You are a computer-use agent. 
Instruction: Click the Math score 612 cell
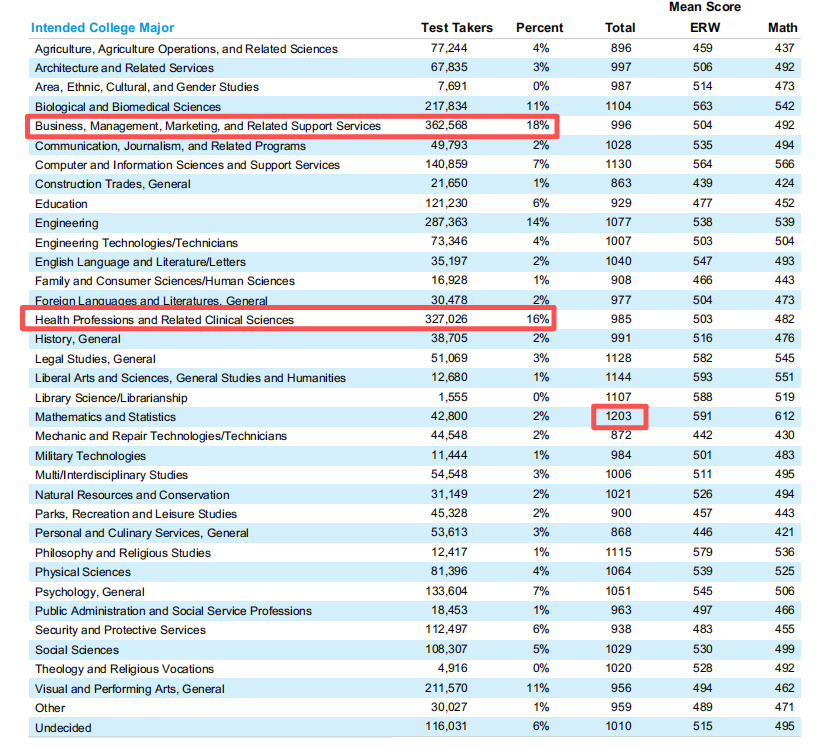click(783, 417)
